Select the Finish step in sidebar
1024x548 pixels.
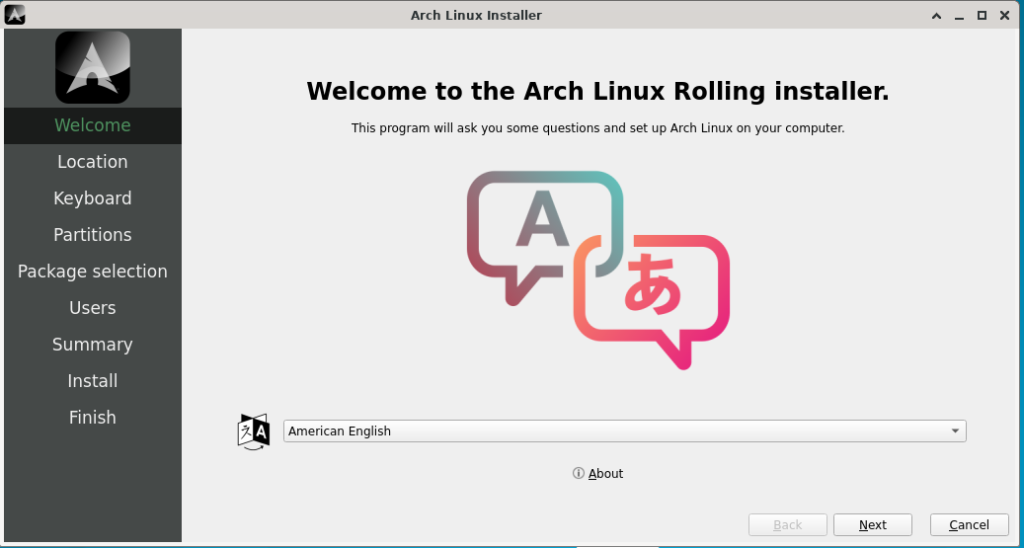(93, 418)
